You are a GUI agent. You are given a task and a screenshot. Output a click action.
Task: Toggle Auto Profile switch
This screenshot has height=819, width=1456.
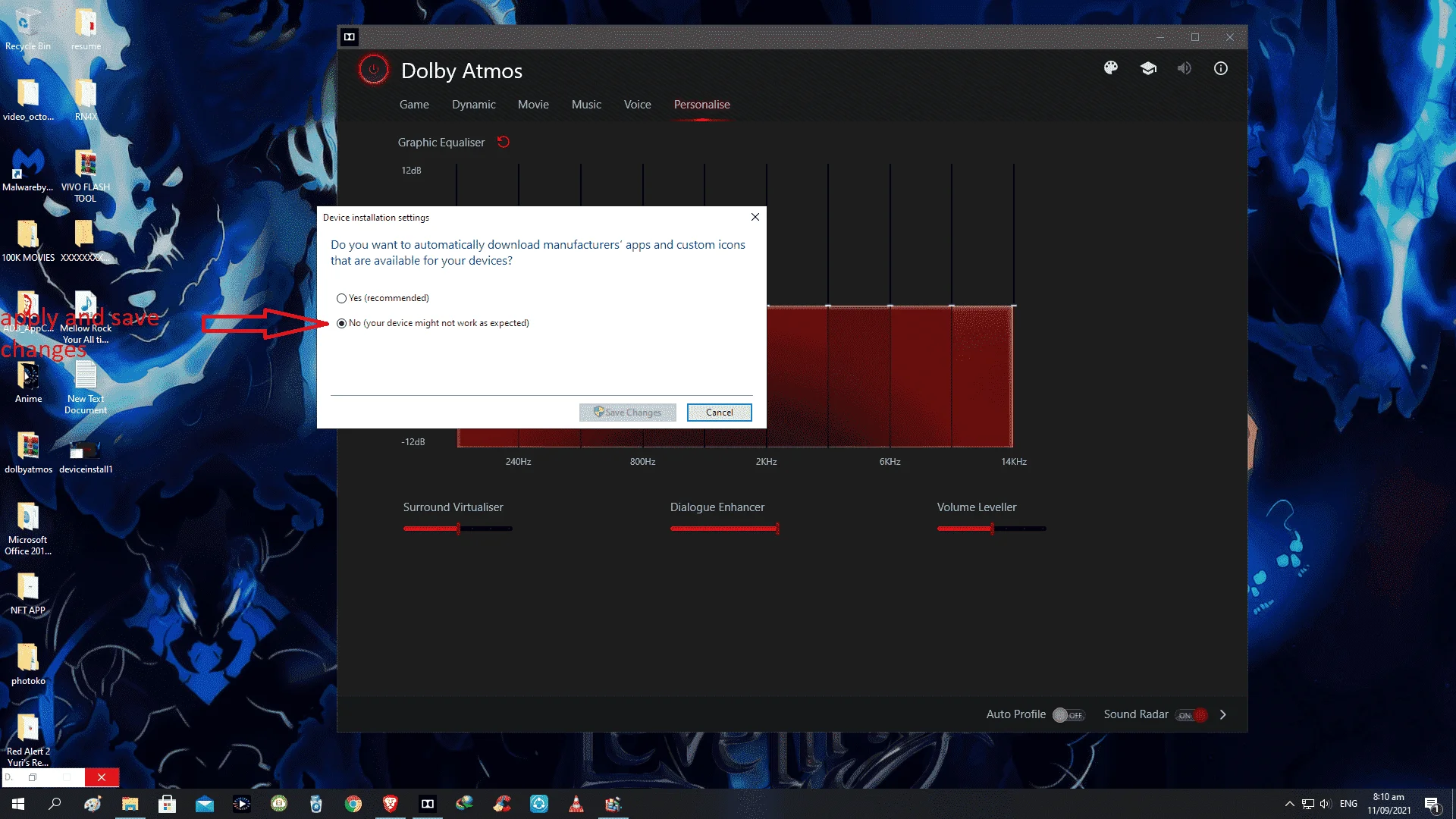[x=1068, y=714]
